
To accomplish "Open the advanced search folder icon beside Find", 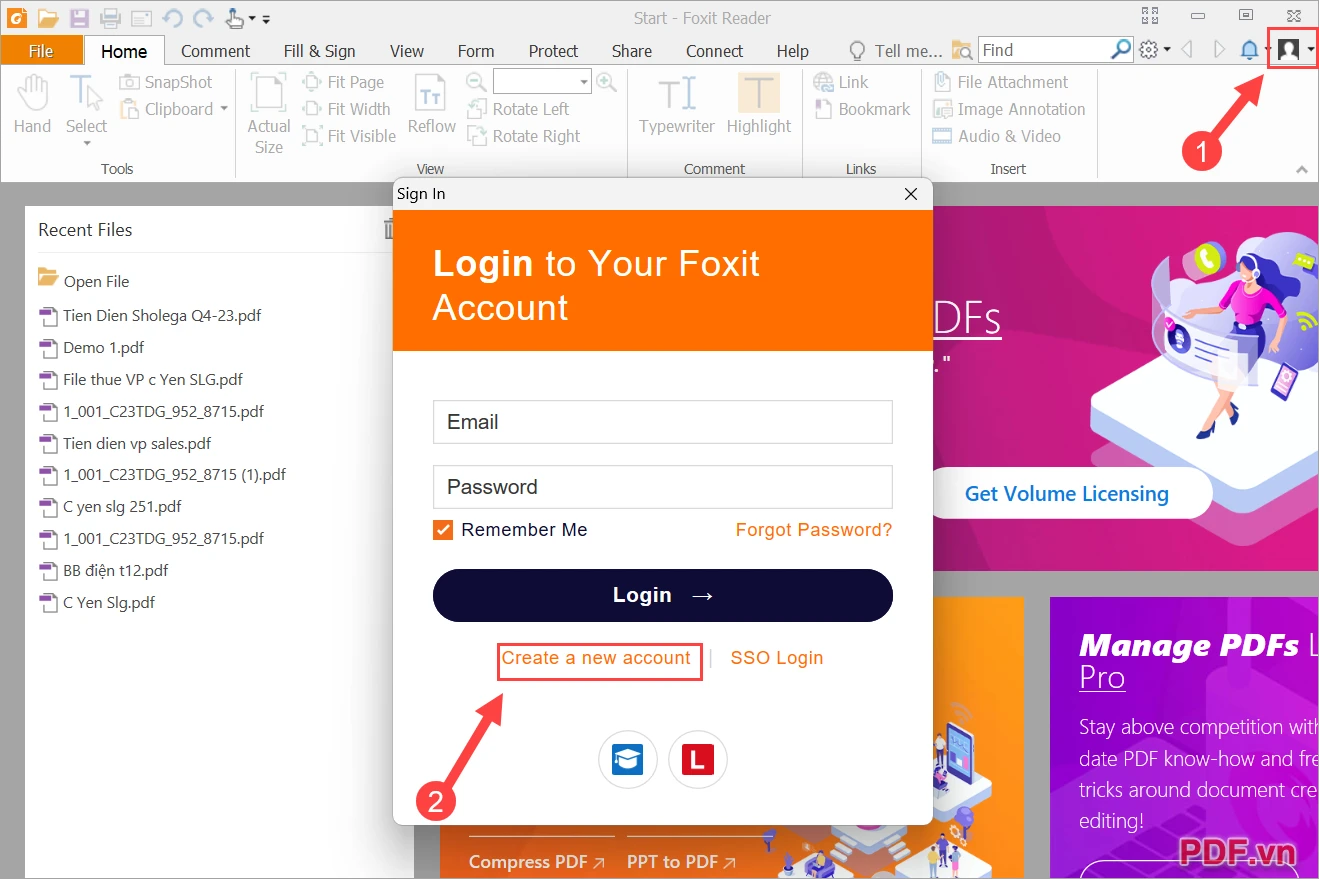I will click(962, 50).
